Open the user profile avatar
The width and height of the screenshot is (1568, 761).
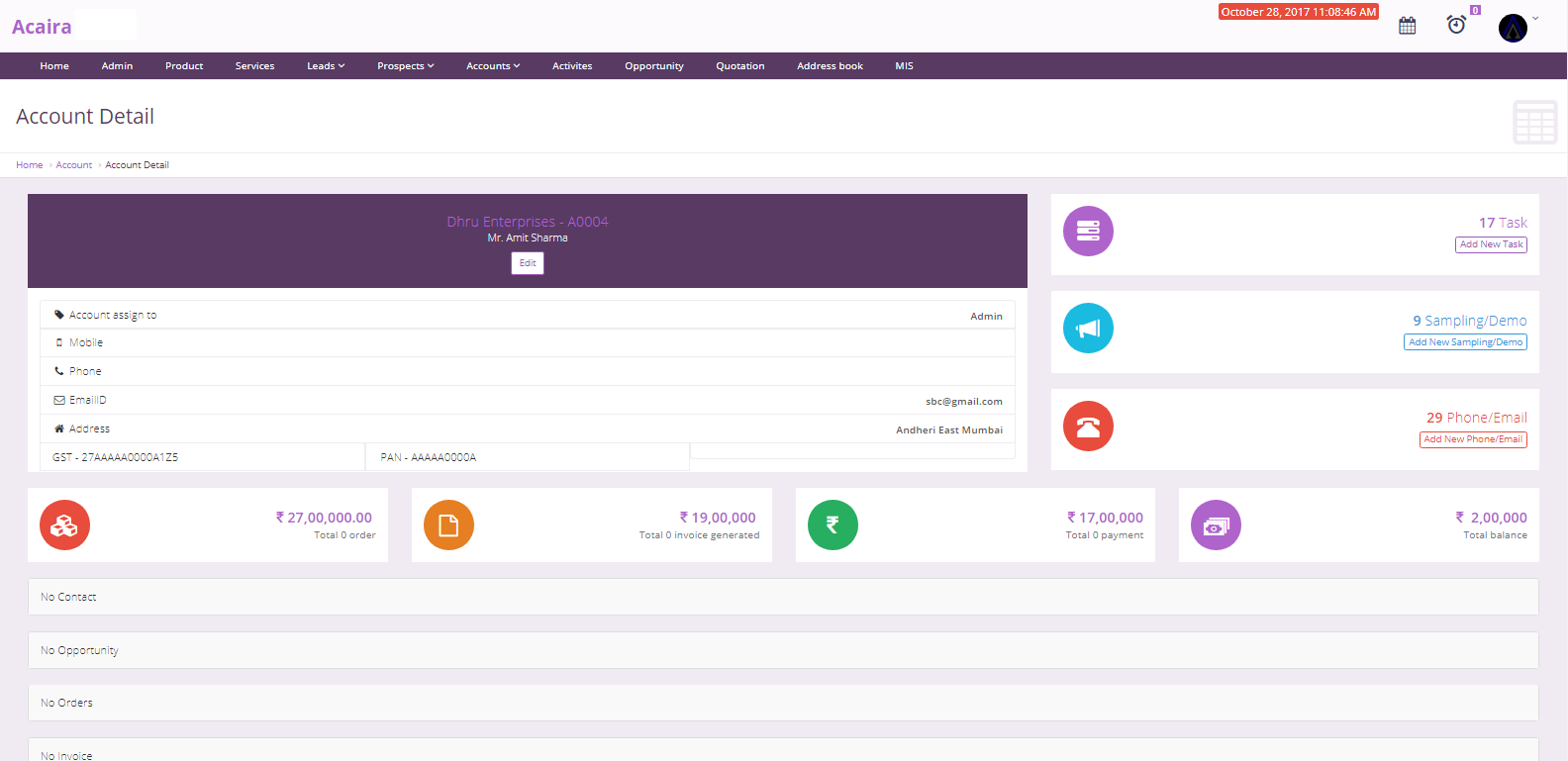pos(1513,28)
